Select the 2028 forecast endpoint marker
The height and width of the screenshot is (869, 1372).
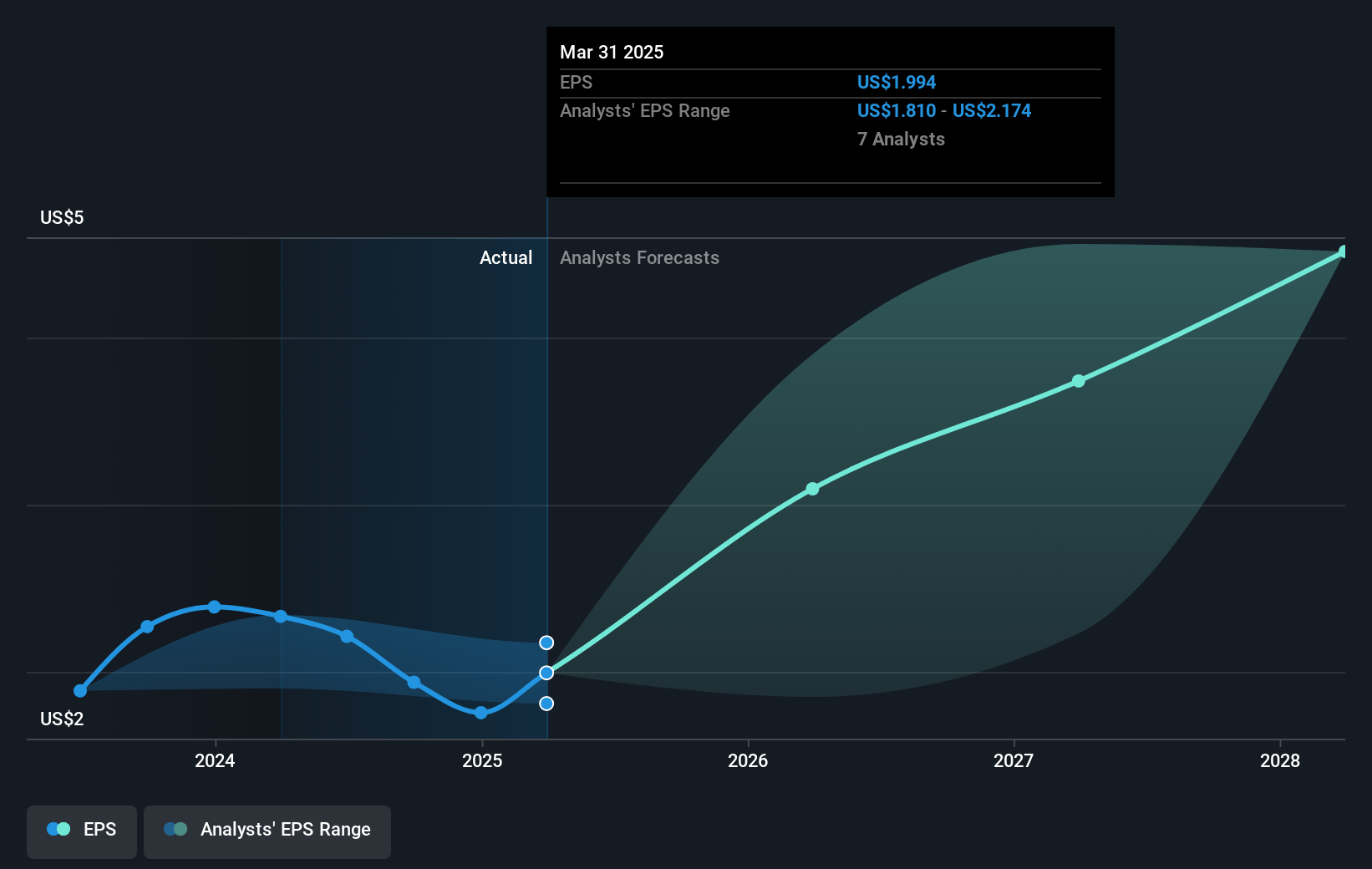pyautogui.click(x=1344, y=252)
